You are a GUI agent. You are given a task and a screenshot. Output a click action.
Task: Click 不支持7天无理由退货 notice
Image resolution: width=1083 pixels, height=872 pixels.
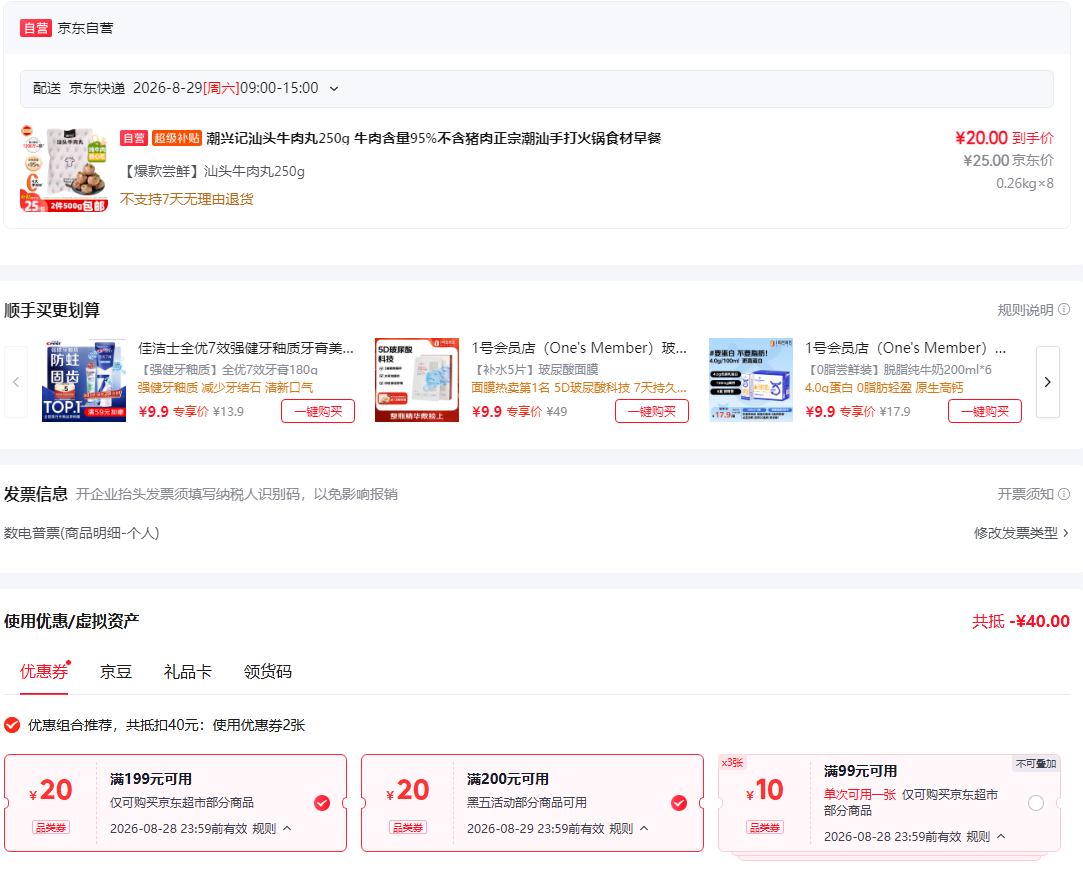186,200
